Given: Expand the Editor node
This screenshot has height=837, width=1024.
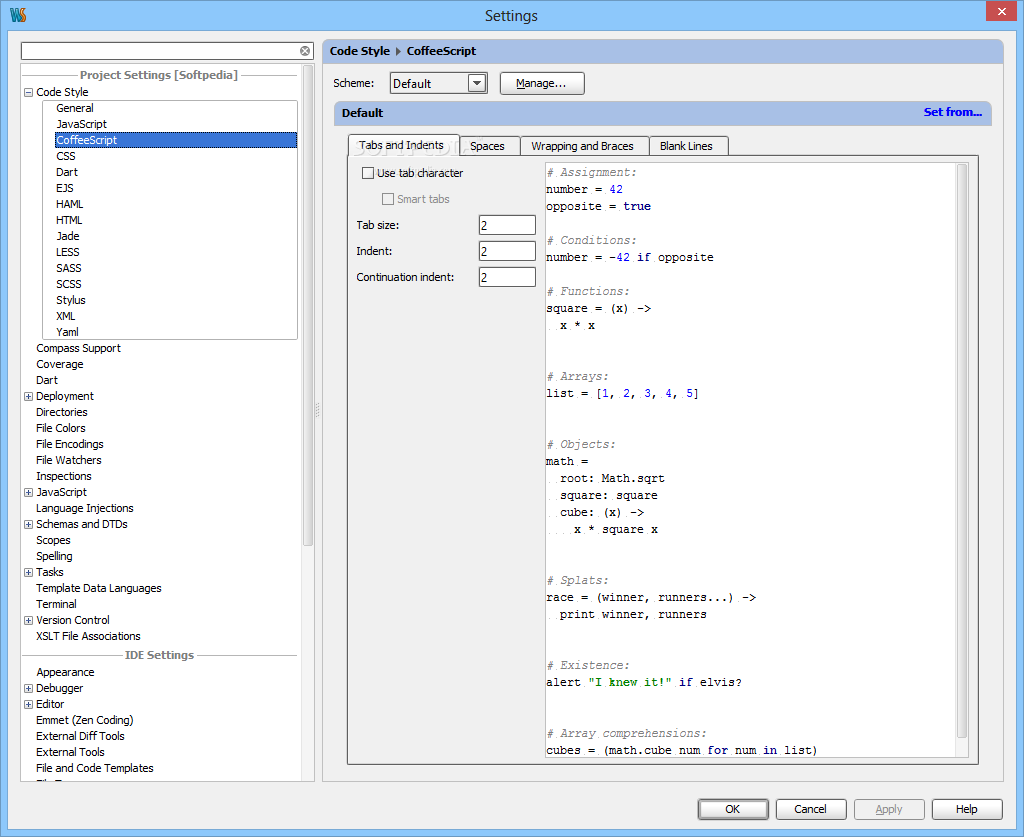Looking at the screenshot, I should click(28, 704).
